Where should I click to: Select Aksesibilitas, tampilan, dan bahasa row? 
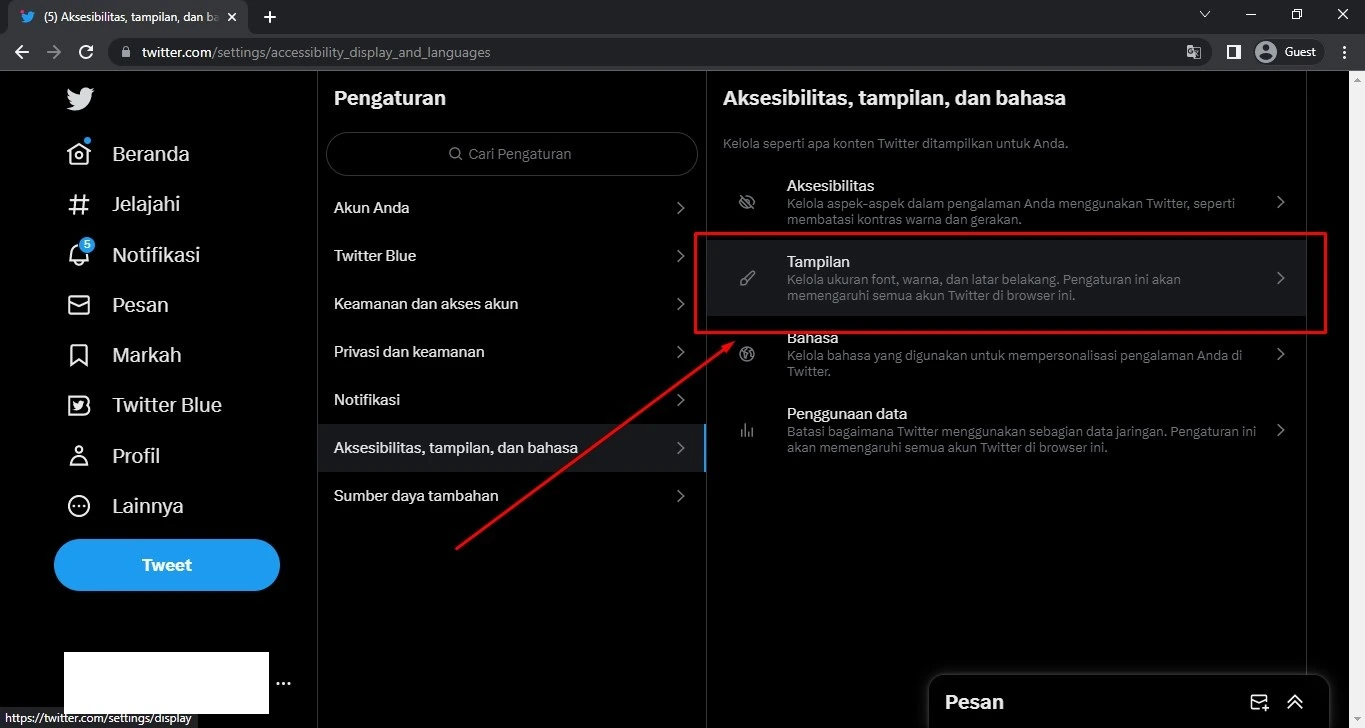click(511, 448)
